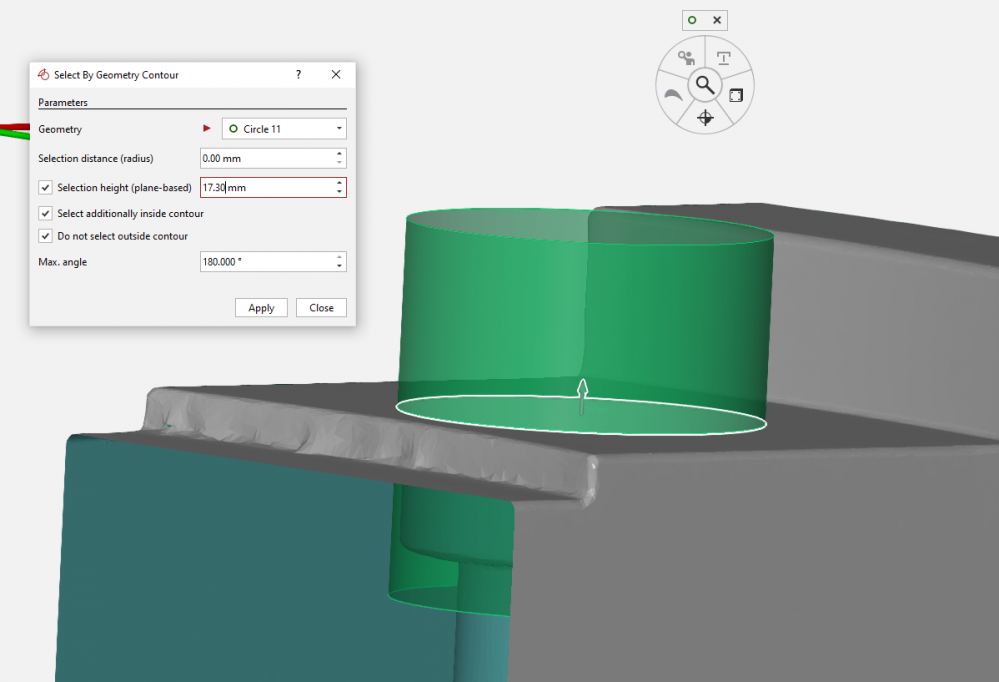Image resolution: width=999 pixels, height=682 pixels.
Task: Click the Close button in dialog
Action: (x=321, y=308)
